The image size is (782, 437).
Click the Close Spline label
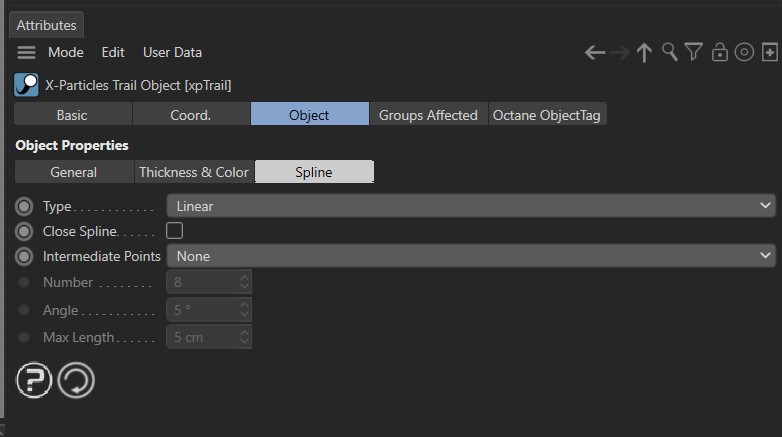click(80, 231)
